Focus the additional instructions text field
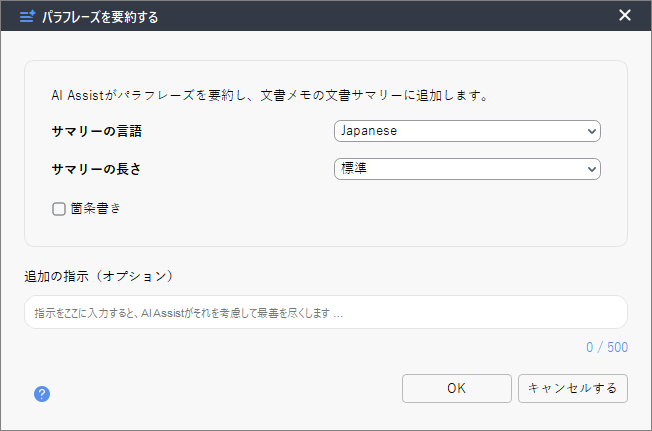 pos(326,312)
